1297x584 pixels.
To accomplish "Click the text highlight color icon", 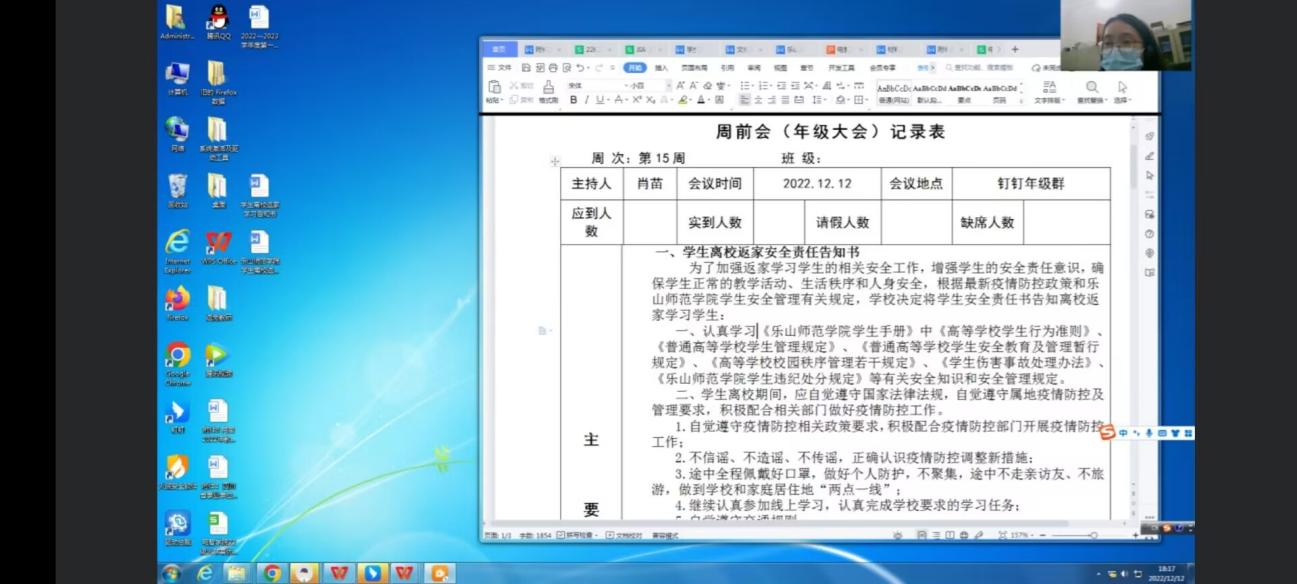I will click(x=683, y=100).
